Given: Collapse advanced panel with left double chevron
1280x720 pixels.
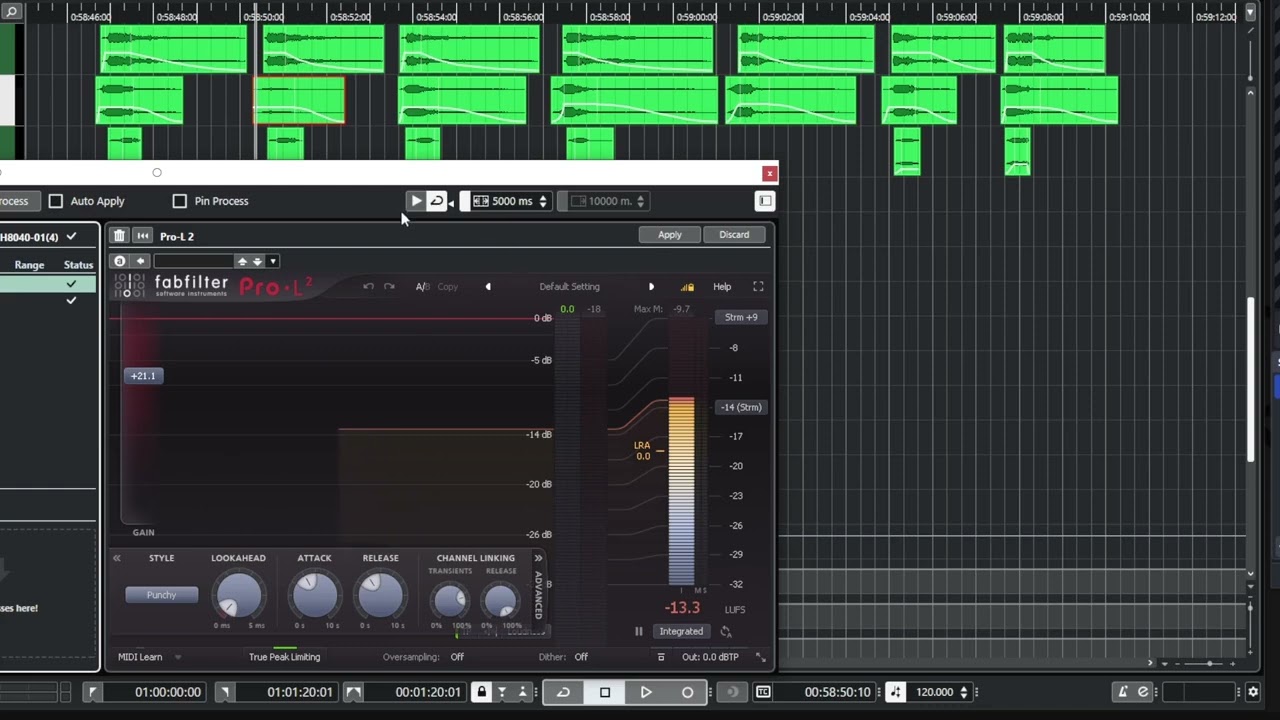Looking at the screenshot, I should pyautogui.click(x=117, y=558).
